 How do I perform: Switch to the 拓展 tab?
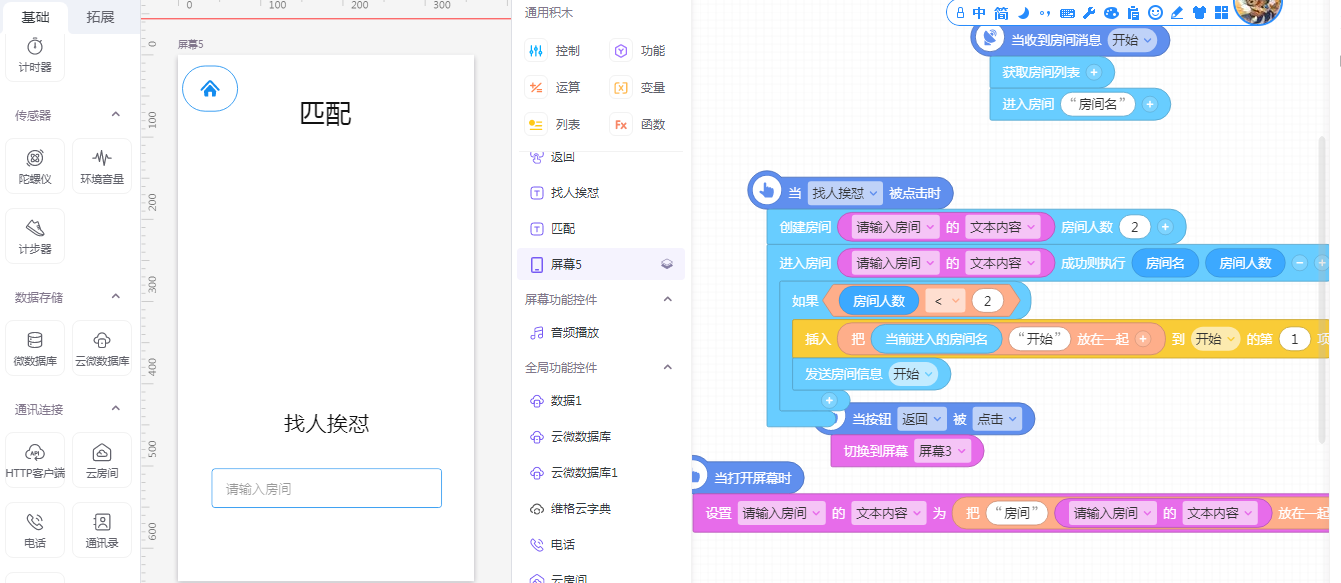[x=100, y=16]
